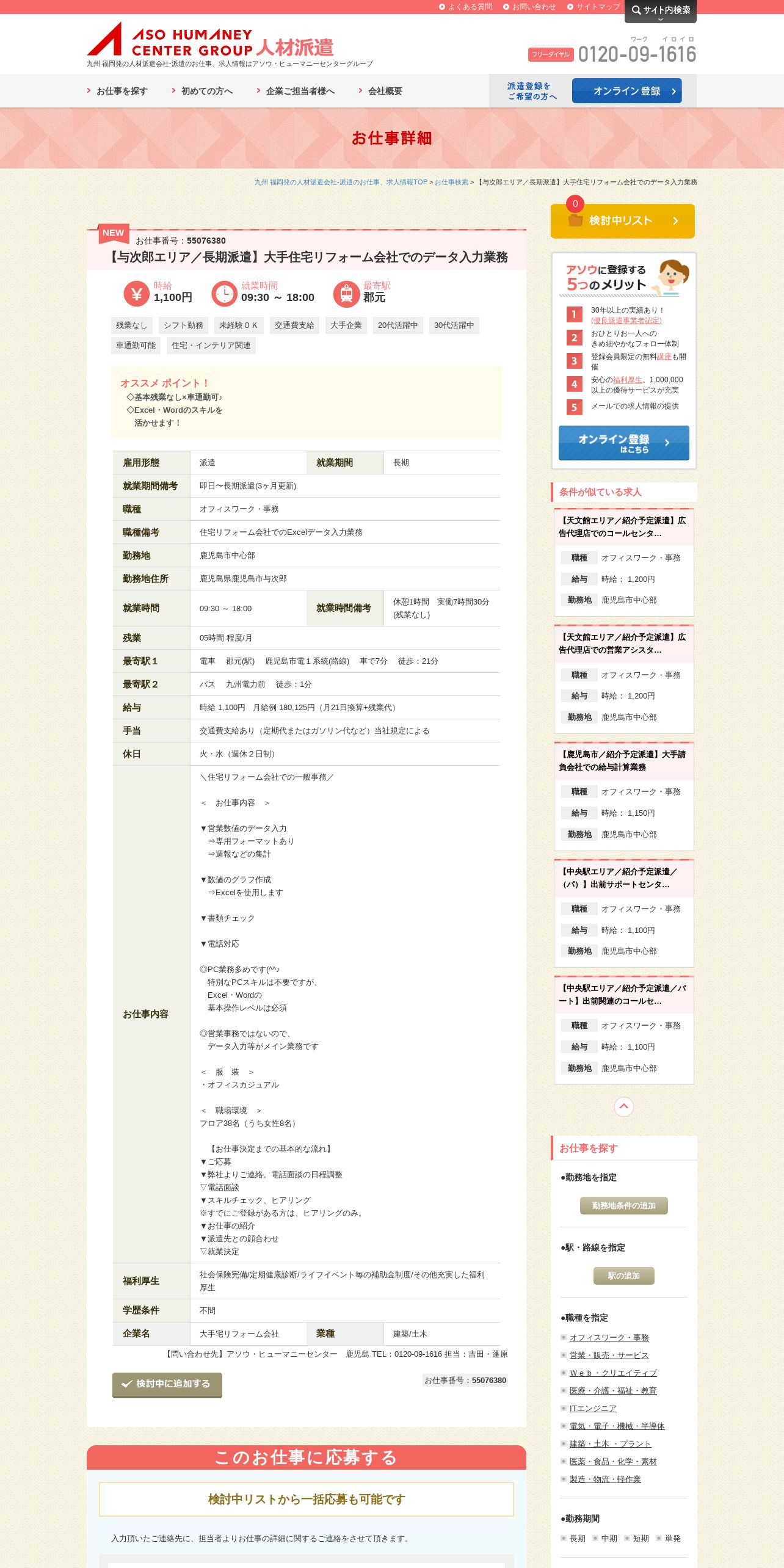Click the number 1 merit badge
This screenshot has height=1568, width=784.
[x=574, y=314]
